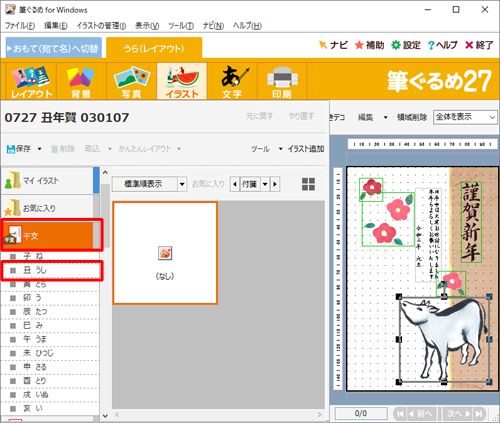Open save options dropdown arrow
This screenshot has width=500, height=423.
coord(39,149)
